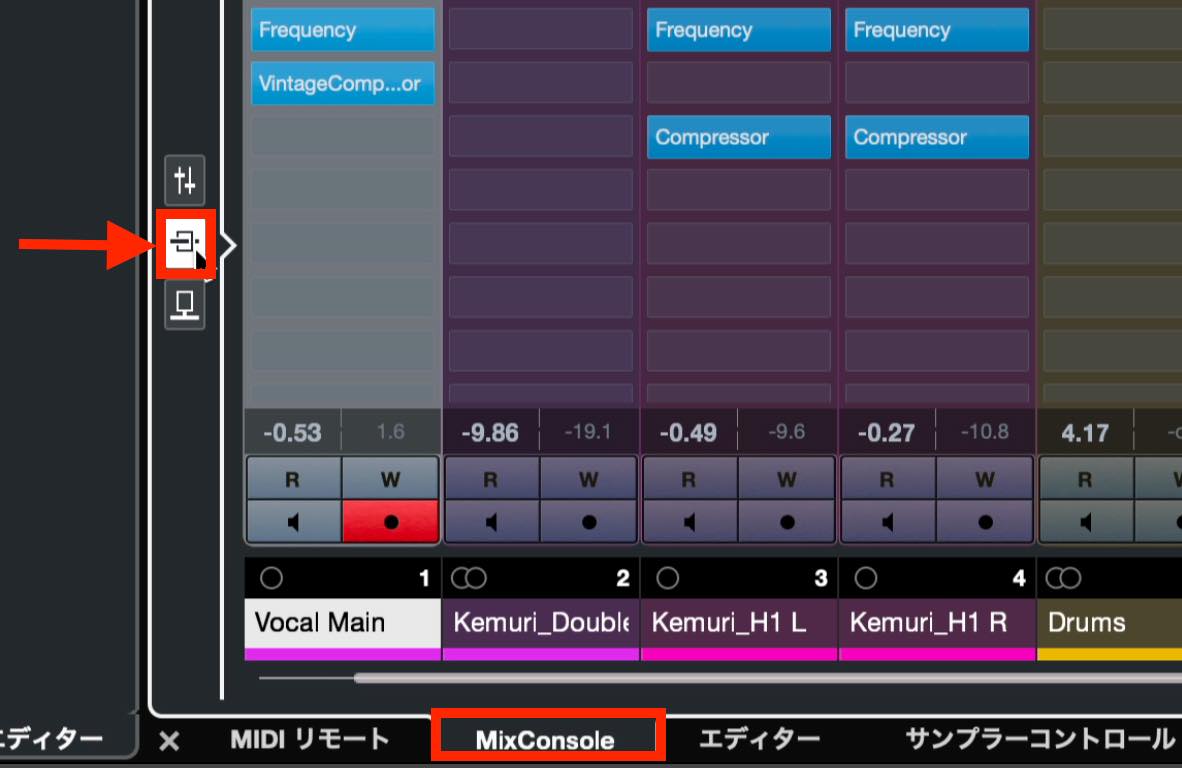Click empty second insert slot on Kemuri_H1 R
Image resolution: width=1182 pixels, height=768 pixels.
coord(937,83)
